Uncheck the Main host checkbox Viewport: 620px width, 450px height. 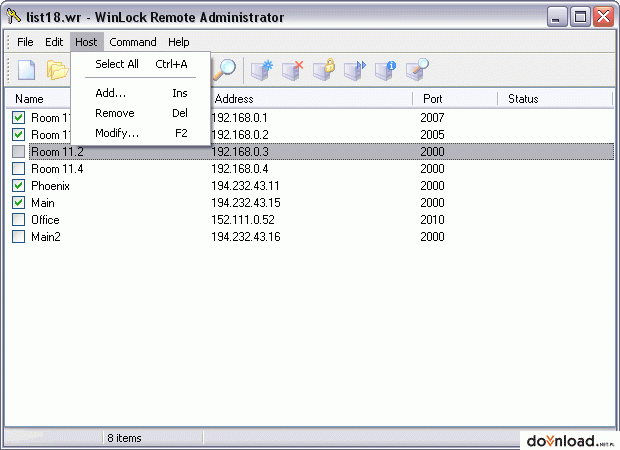tap(18, 202)
